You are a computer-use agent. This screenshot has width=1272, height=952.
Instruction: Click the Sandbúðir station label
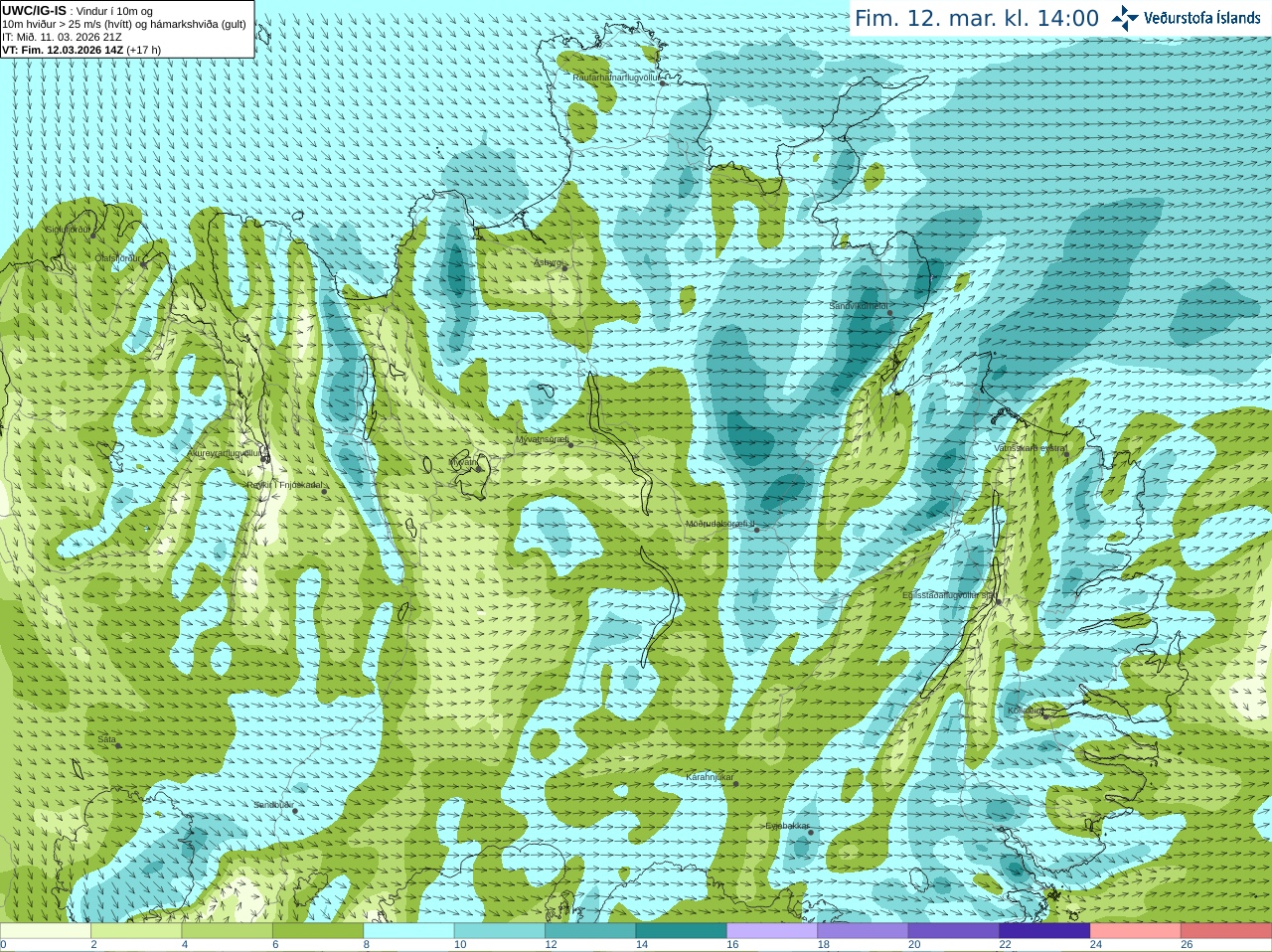pos(273,805)
